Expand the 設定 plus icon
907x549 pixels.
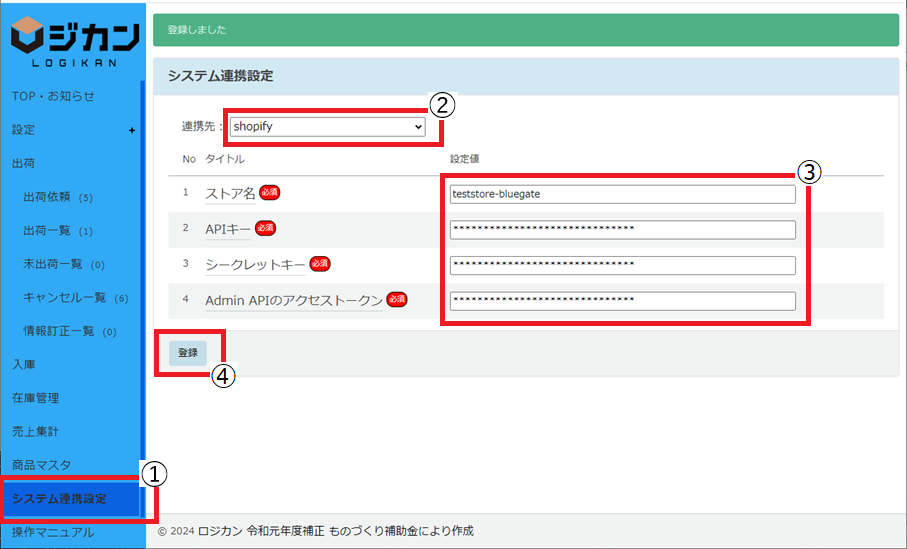132,130
